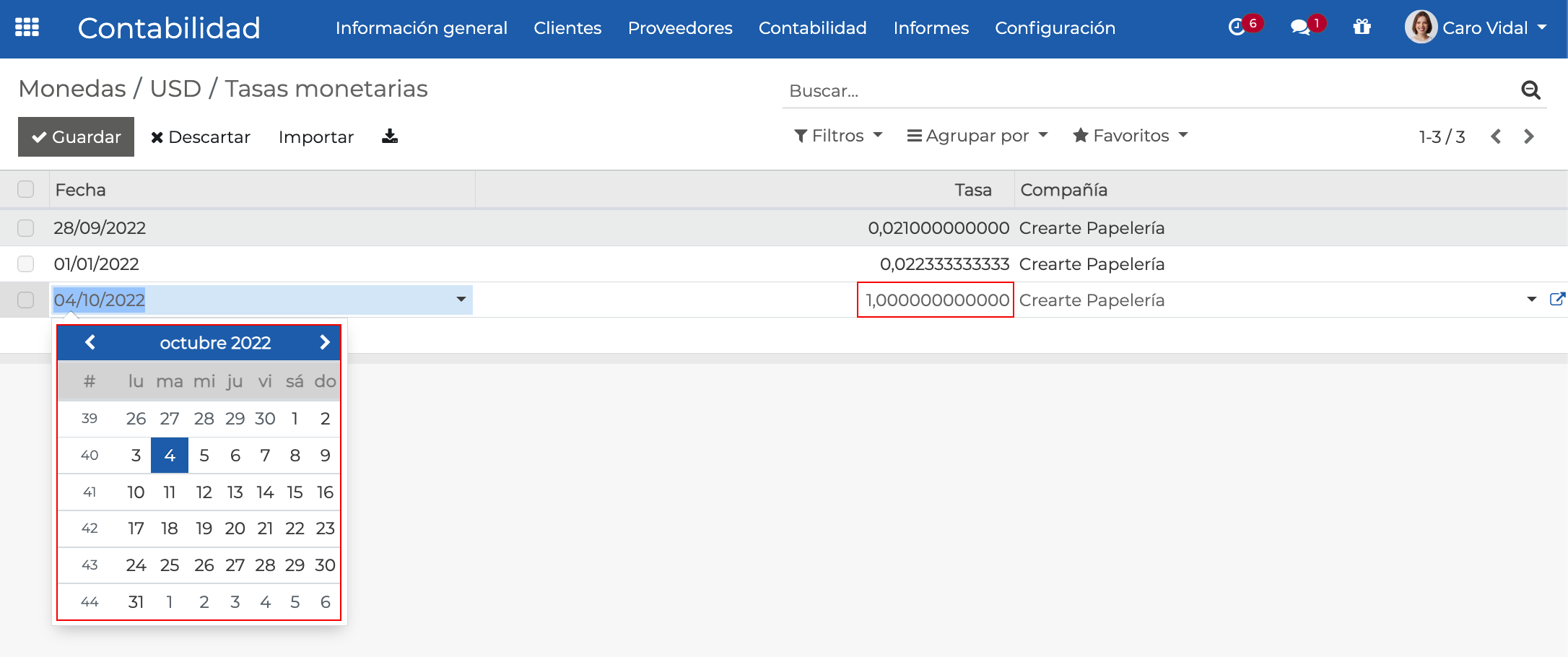The image size is (1568, 657).
Task: Click the export download icon
Action: tap(390, 136)
